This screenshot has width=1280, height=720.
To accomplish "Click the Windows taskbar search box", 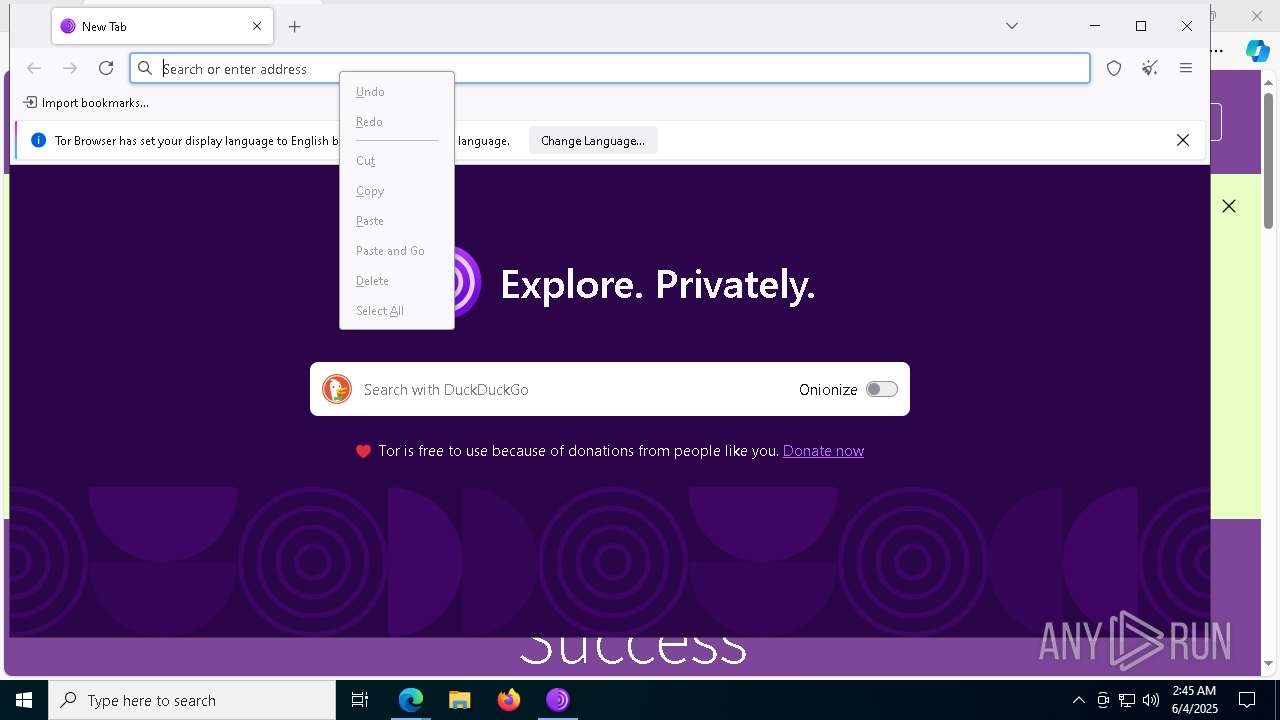I will (x=192, y=700).
